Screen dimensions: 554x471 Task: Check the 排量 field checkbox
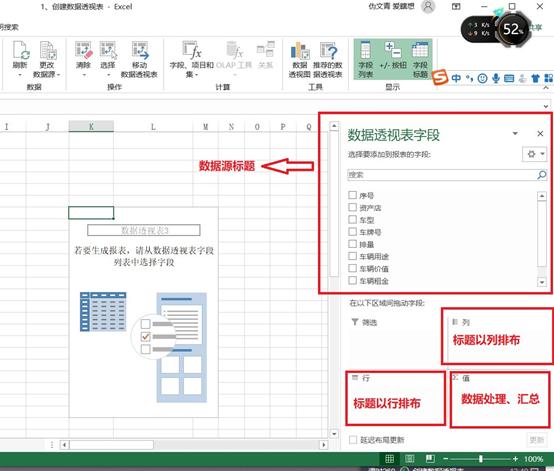(x=352, y=244)
